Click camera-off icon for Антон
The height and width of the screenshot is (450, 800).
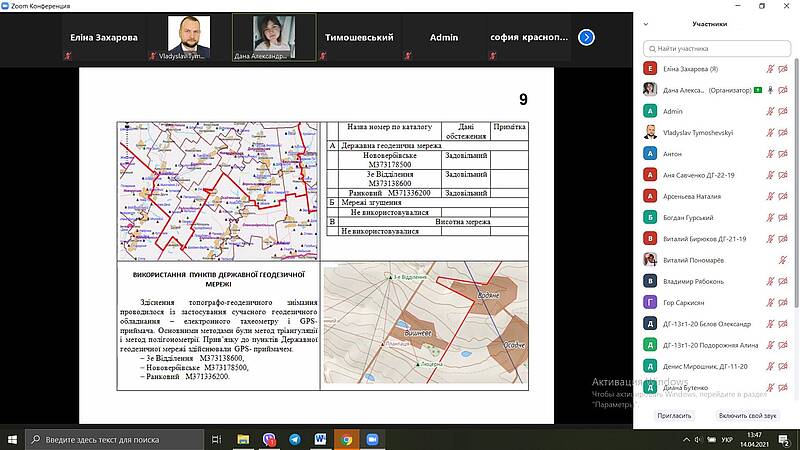point(783,154)
